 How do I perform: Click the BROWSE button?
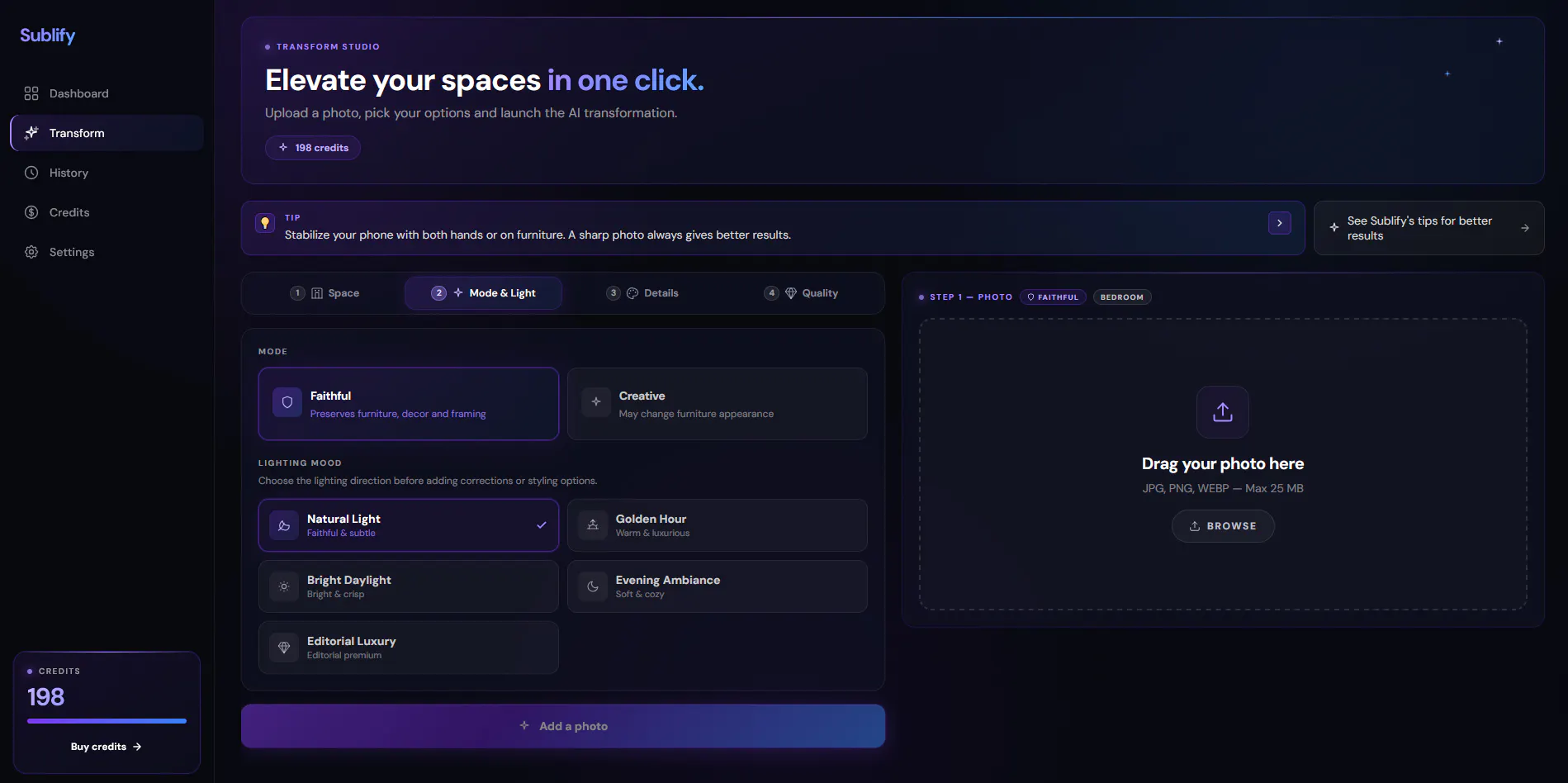[1223, 526]
